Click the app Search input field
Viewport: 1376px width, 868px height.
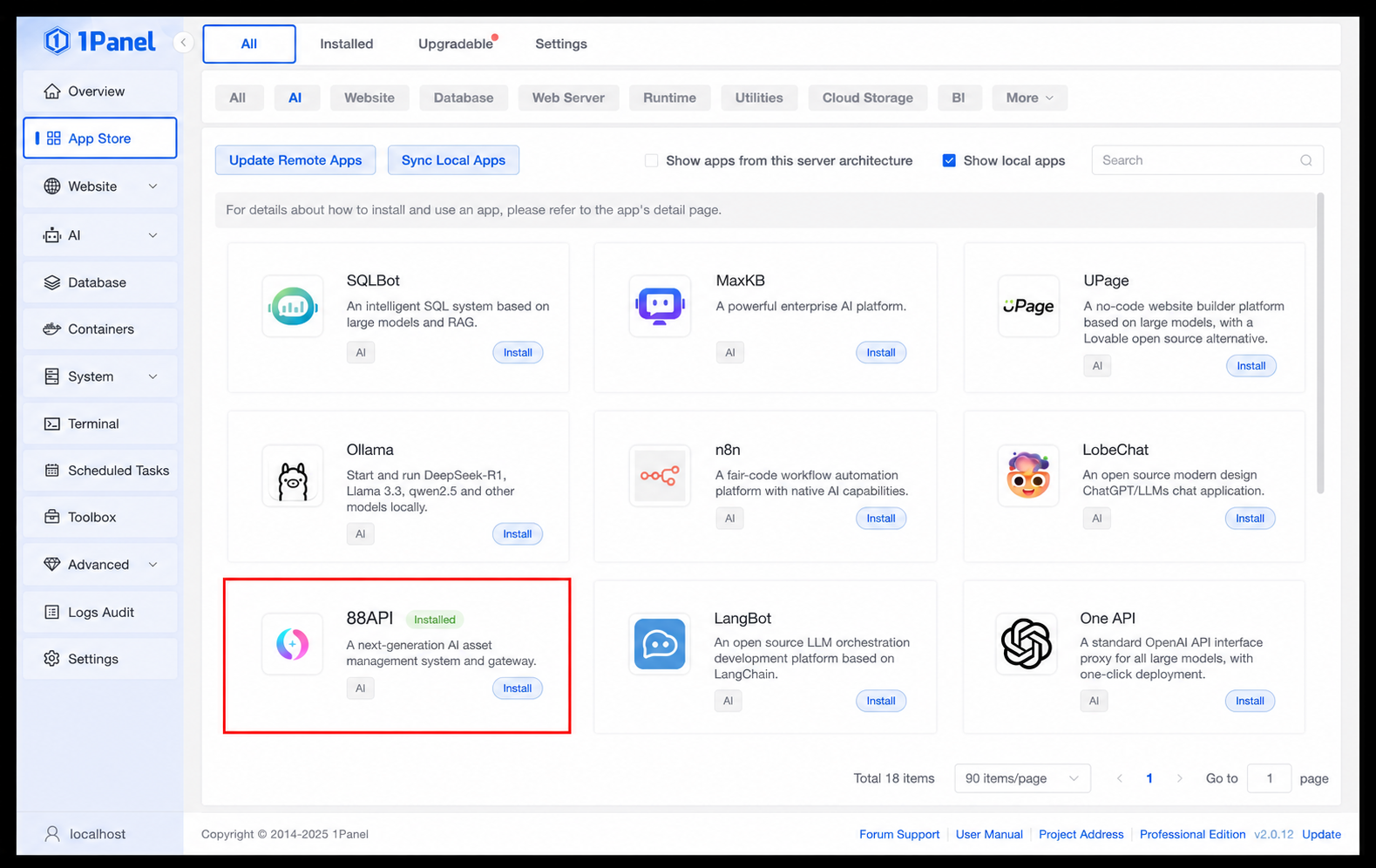click(x=1208, y=160)
